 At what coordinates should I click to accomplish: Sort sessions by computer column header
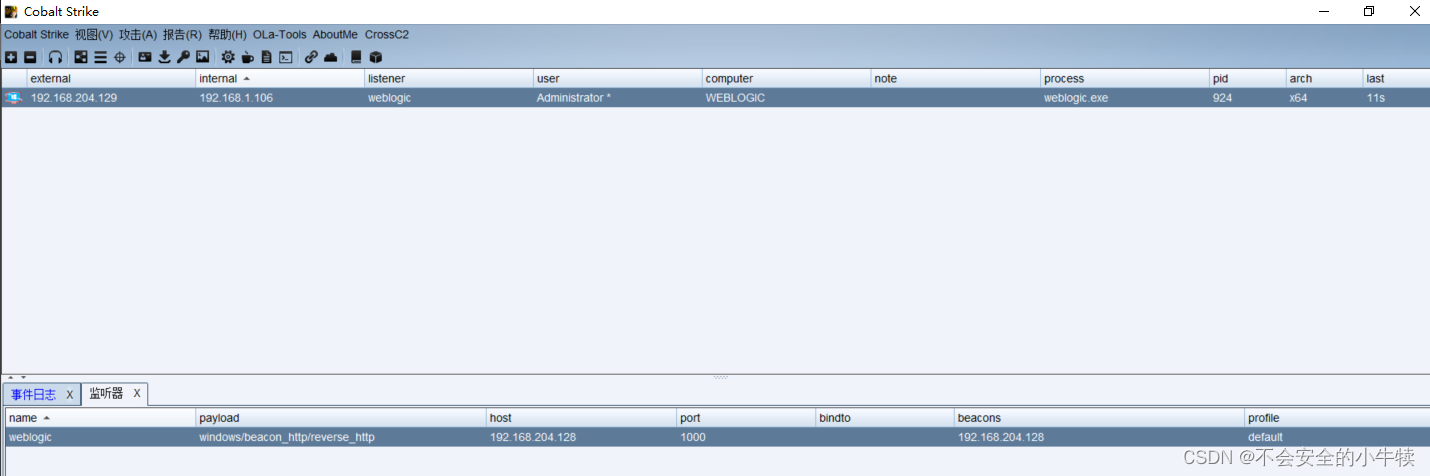click(x=786, y=78)
